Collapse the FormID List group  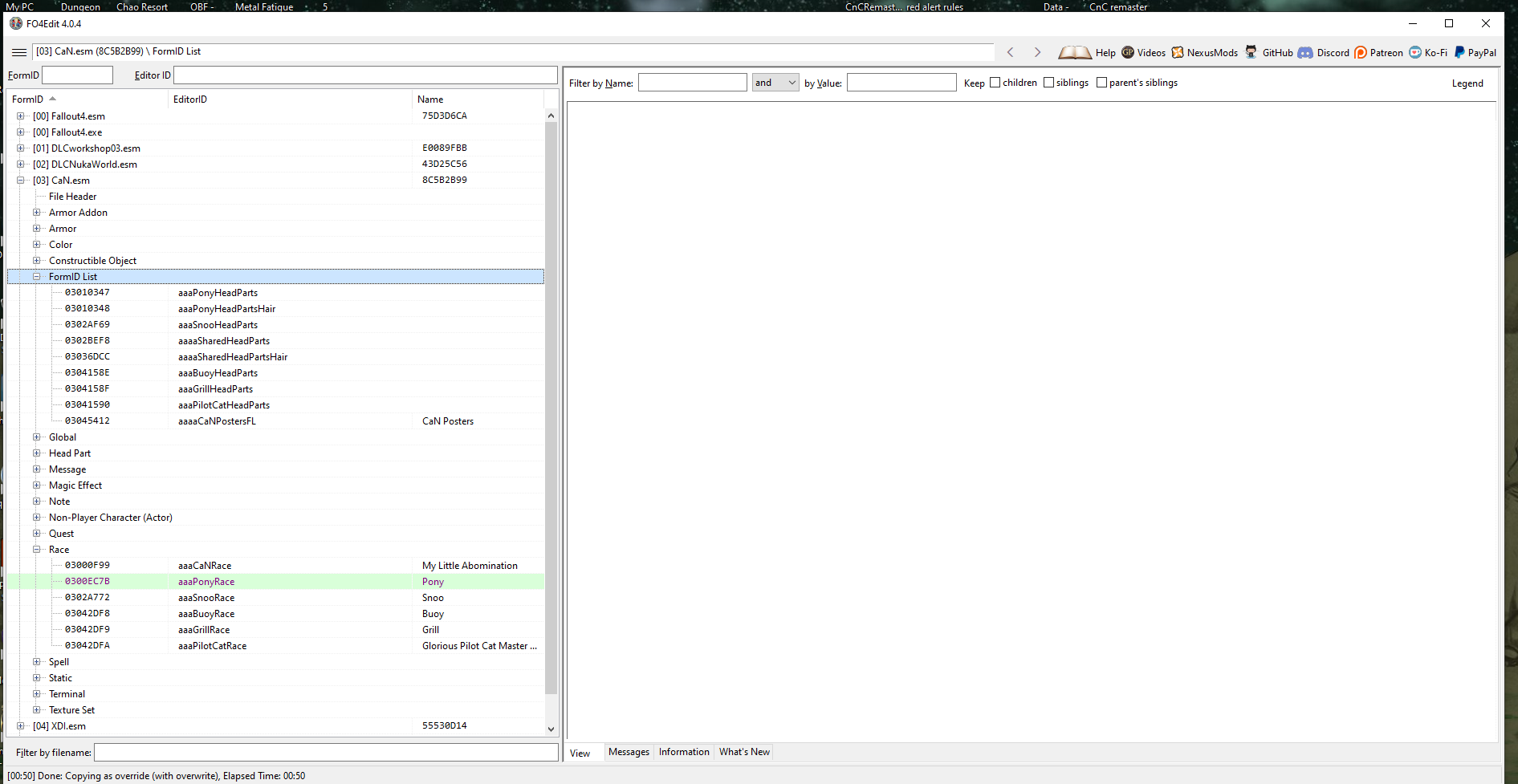(36, 277)
